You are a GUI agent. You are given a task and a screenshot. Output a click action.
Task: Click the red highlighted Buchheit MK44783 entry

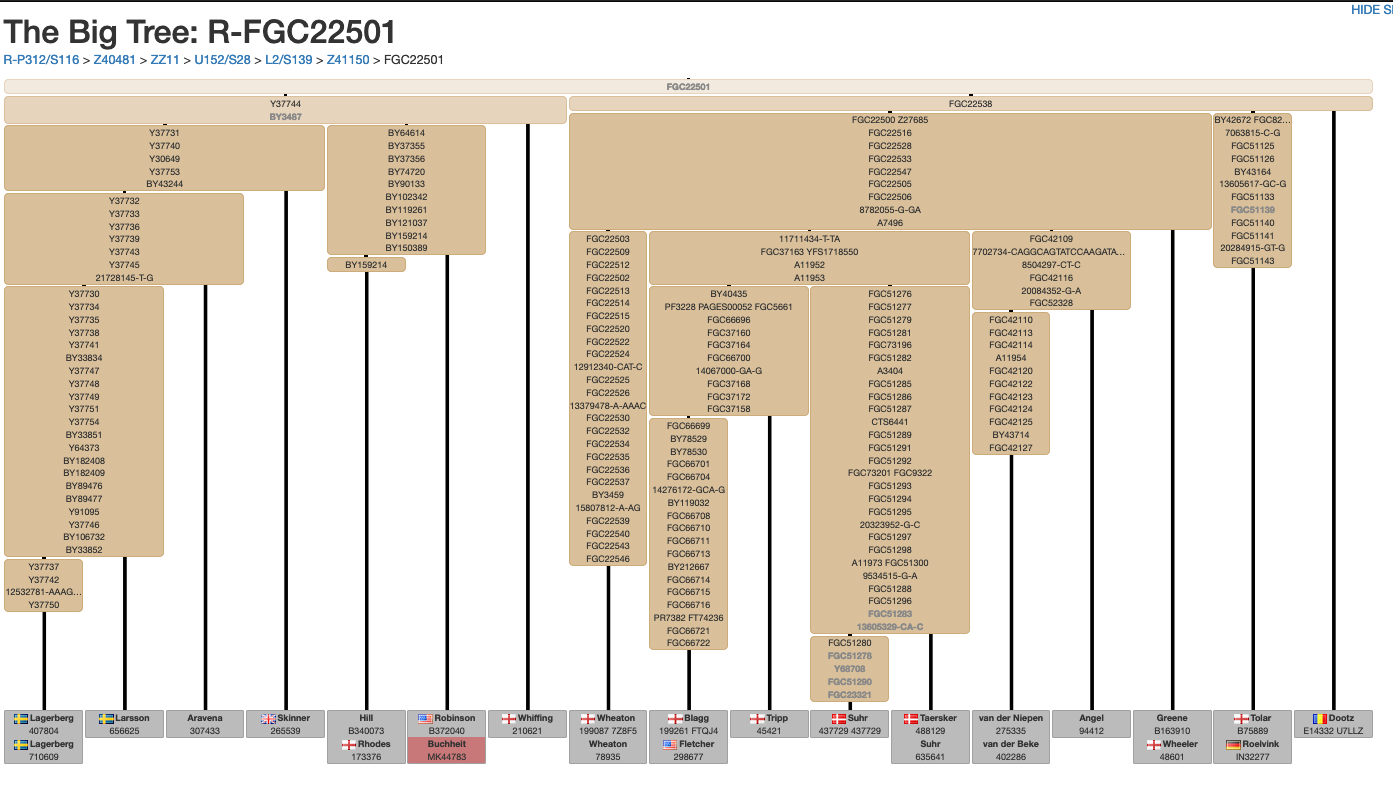pyautogui.click(x=446, y=751)
